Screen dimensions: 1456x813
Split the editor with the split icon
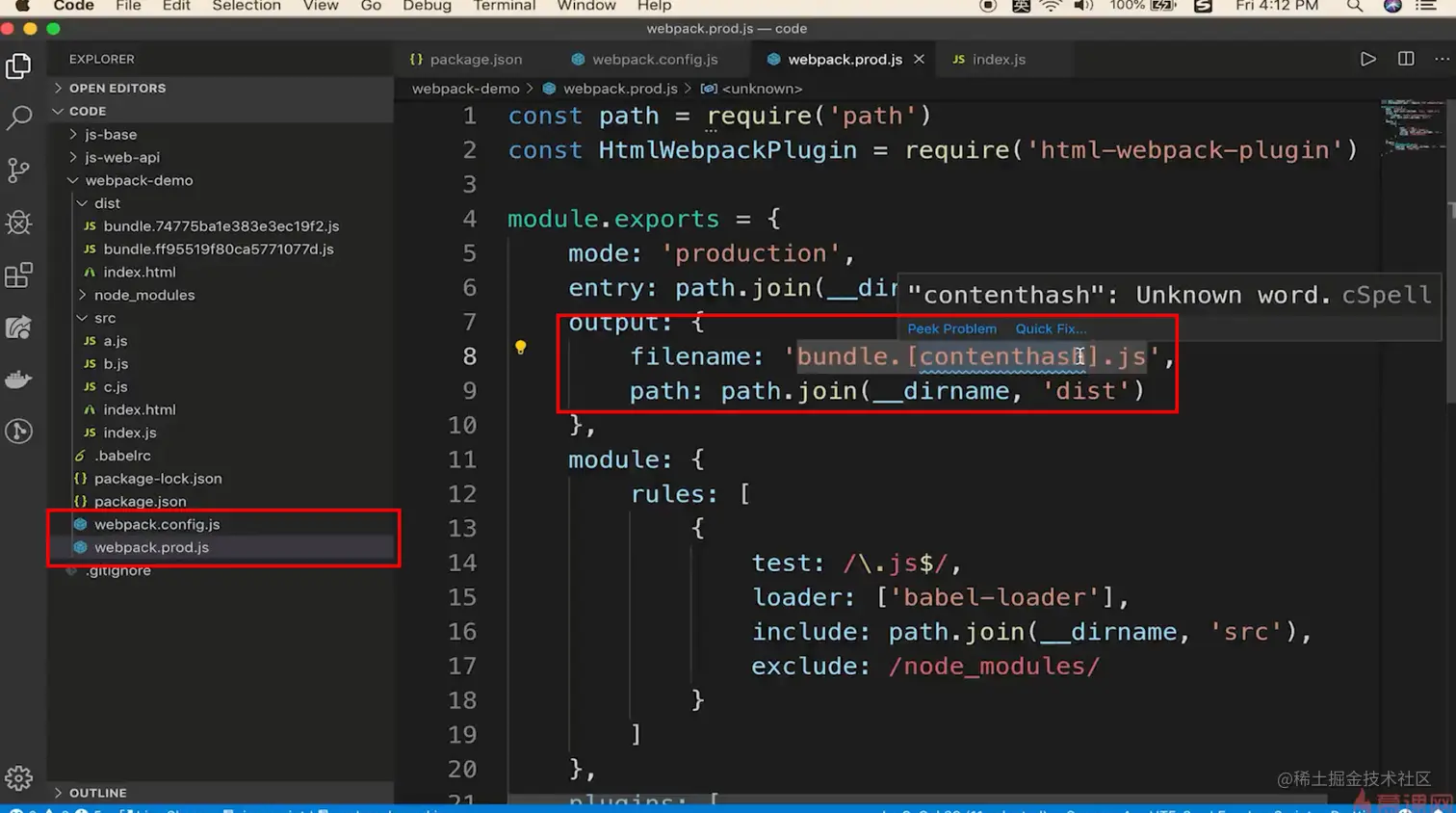1406,59
